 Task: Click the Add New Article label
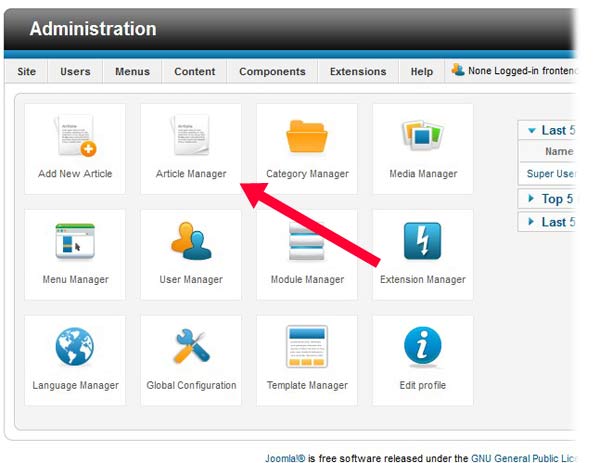tap(75, 174)
